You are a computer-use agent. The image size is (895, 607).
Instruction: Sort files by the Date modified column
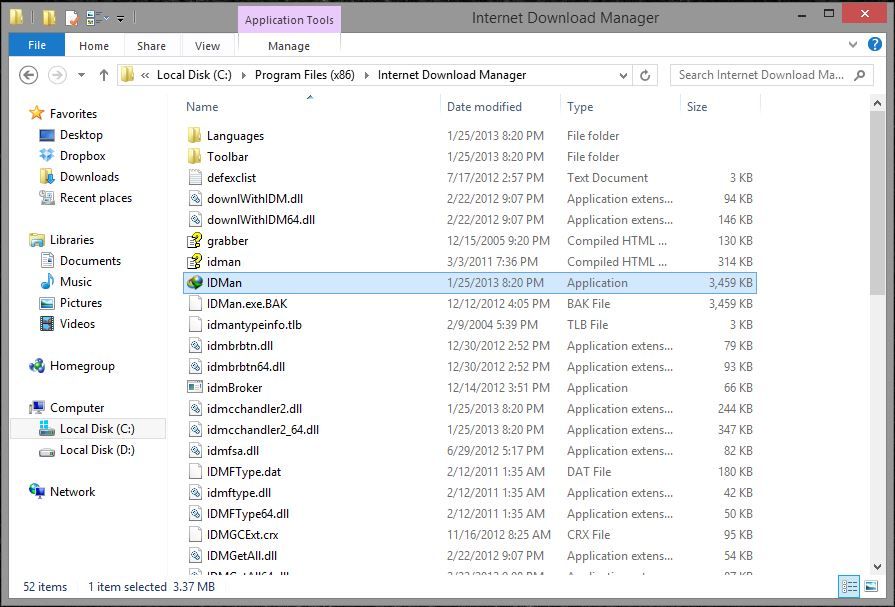pyautogui.click(x=484, y=107)
